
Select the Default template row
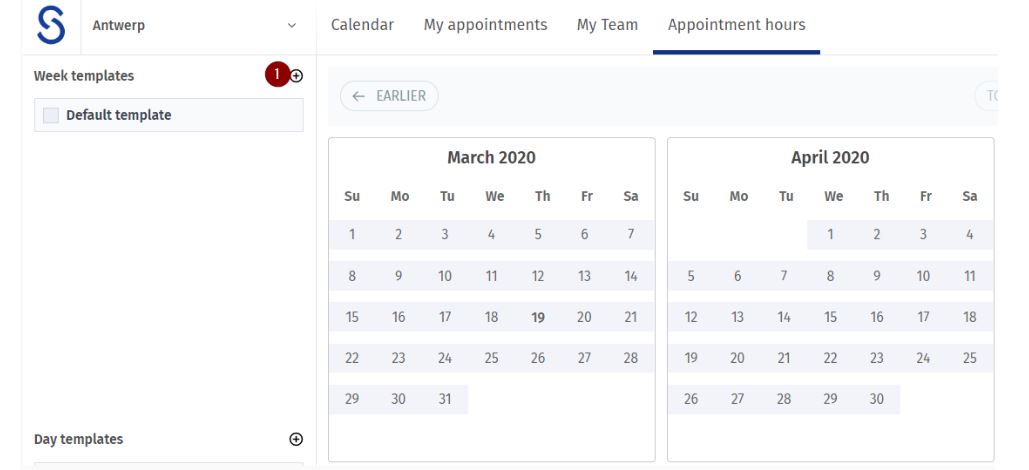coord(169,115)
